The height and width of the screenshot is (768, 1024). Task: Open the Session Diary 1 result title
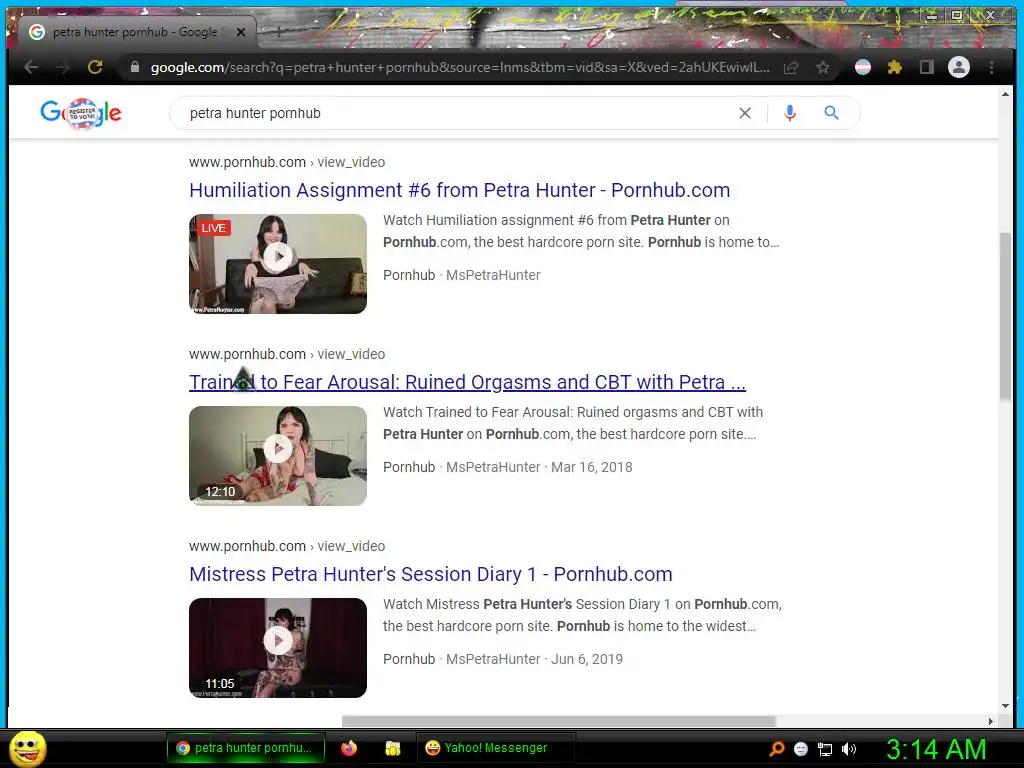click(x=430, y=574)
